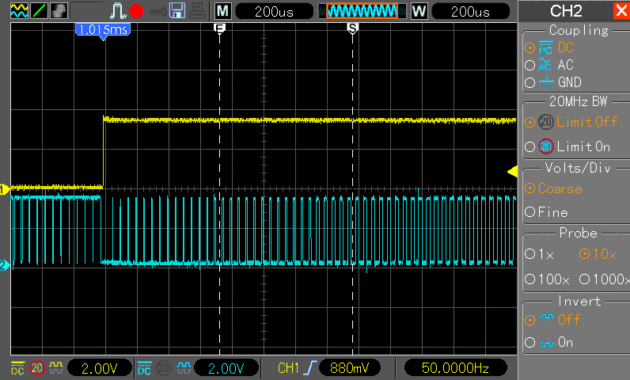
Task: Set Volts/Div to Fine
Action: 546,212
